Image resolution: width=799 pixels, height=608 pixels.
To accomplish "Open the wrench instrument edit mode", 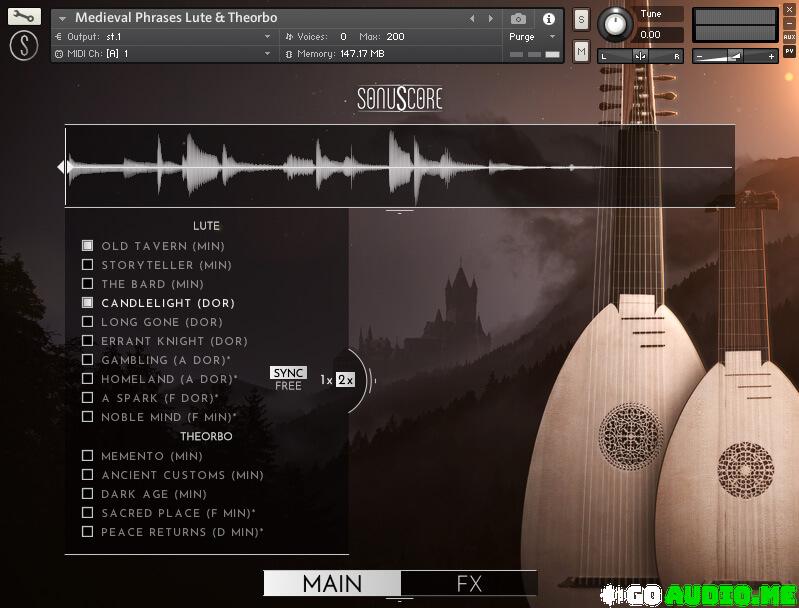I will point(24,17).
